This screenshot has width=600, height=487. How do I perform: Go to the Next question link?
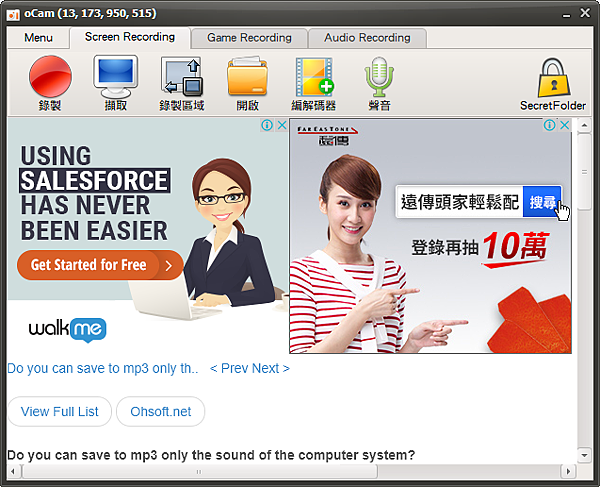coord(271,368)
